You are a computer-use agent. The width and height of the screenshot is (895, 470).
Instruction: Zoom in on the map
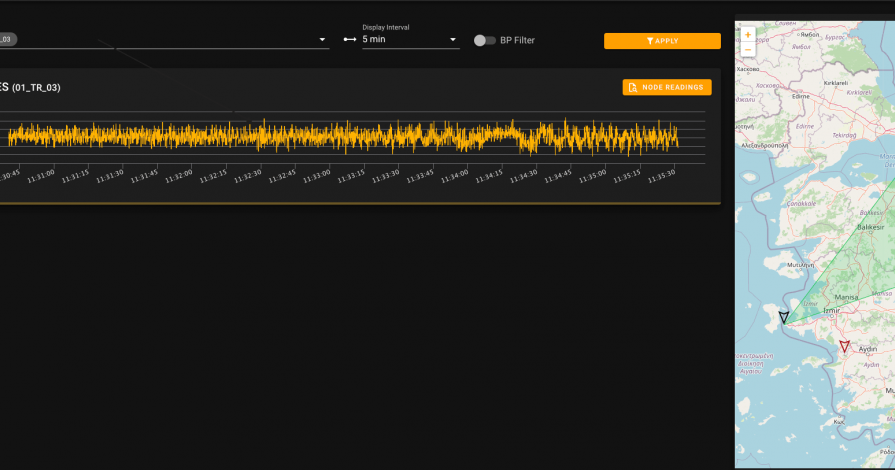point(747,35)
